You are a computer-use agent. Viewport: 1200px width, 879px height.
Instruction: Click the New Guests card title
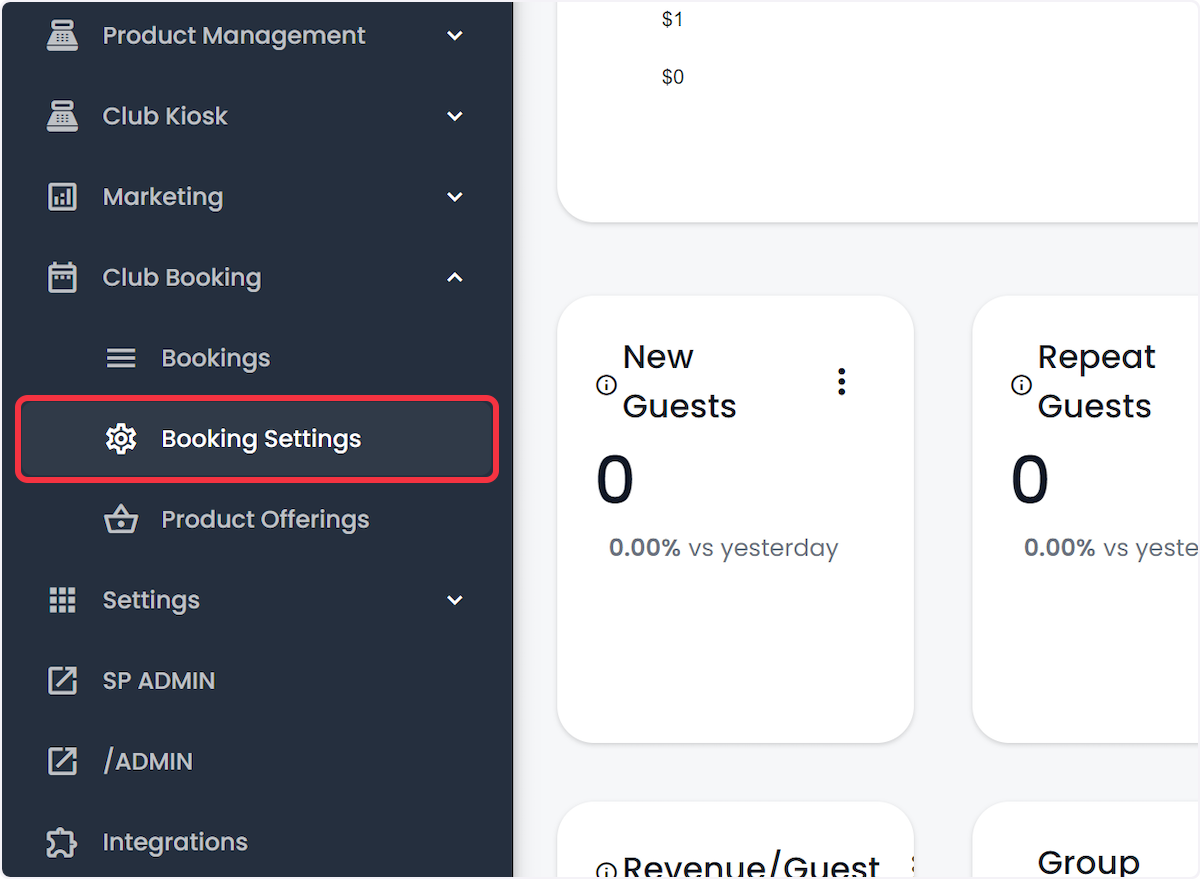point(679,381)
